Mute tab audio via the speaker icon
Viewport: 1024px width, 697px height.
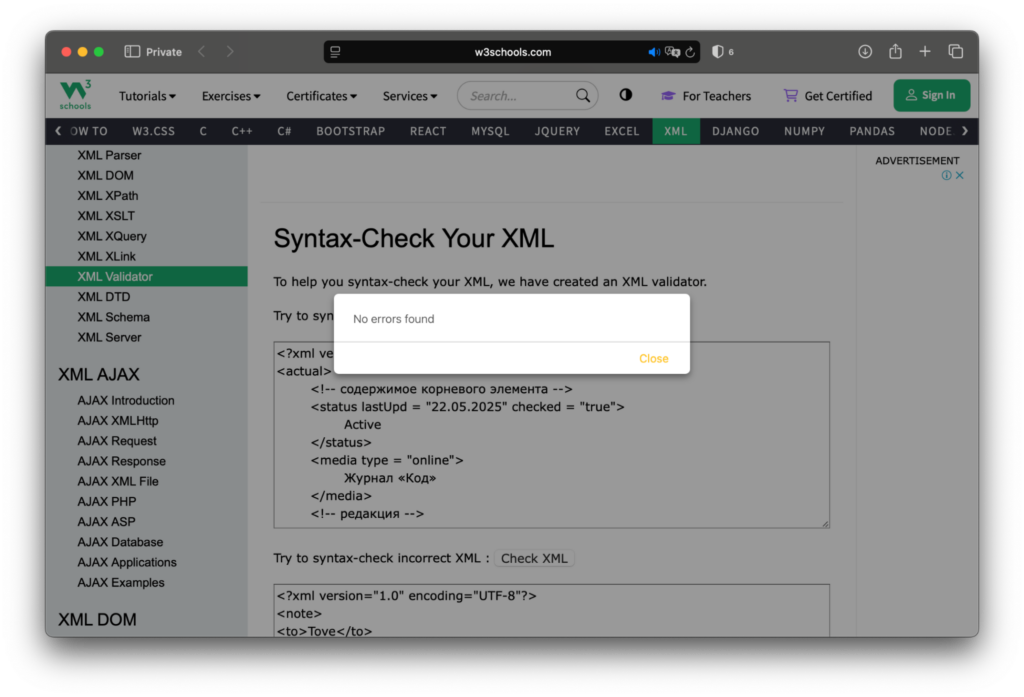coord(652,51)
